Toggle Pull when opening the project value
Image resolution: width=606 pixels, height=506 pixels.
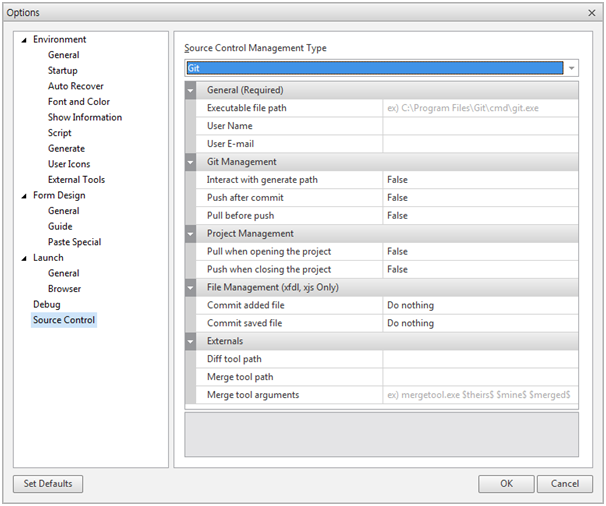[x=479, y=252]
